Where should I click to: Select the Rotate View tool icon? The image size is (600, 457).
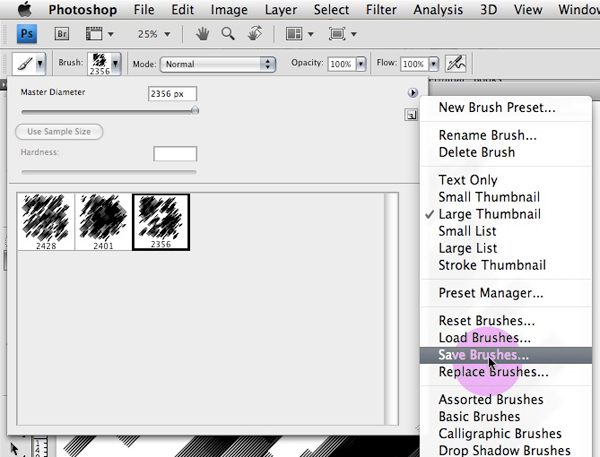[255, 34]
